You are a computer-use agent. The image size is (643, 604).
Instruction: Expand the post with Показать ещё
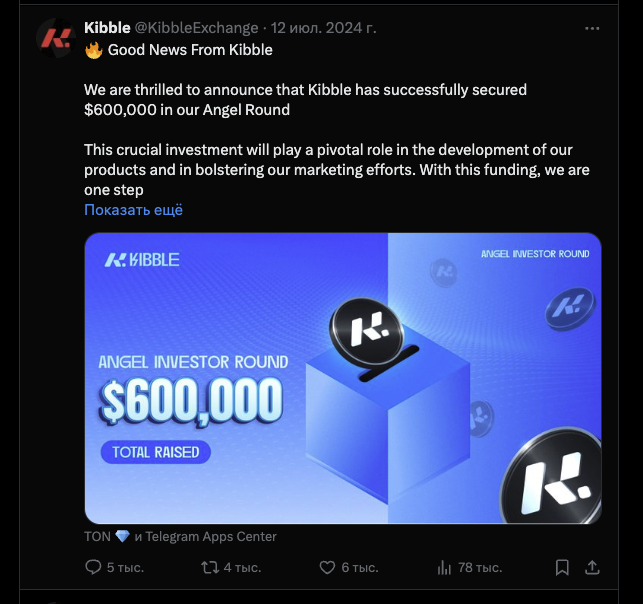click(x=133, y=210)
